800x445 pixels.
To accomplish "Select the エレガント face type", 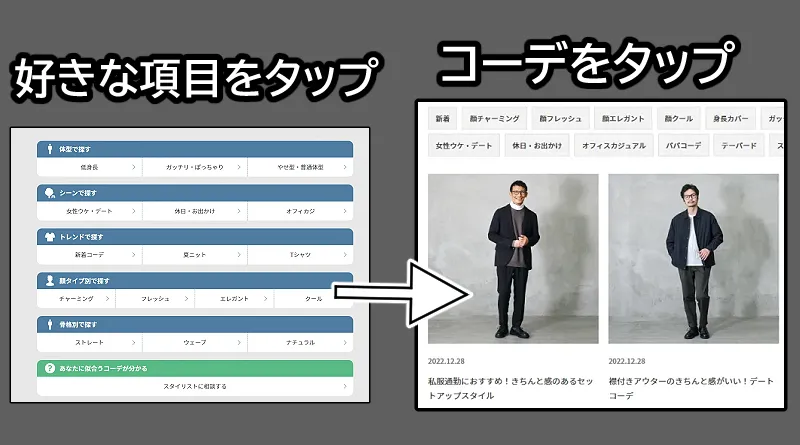I will pos(234,299).
